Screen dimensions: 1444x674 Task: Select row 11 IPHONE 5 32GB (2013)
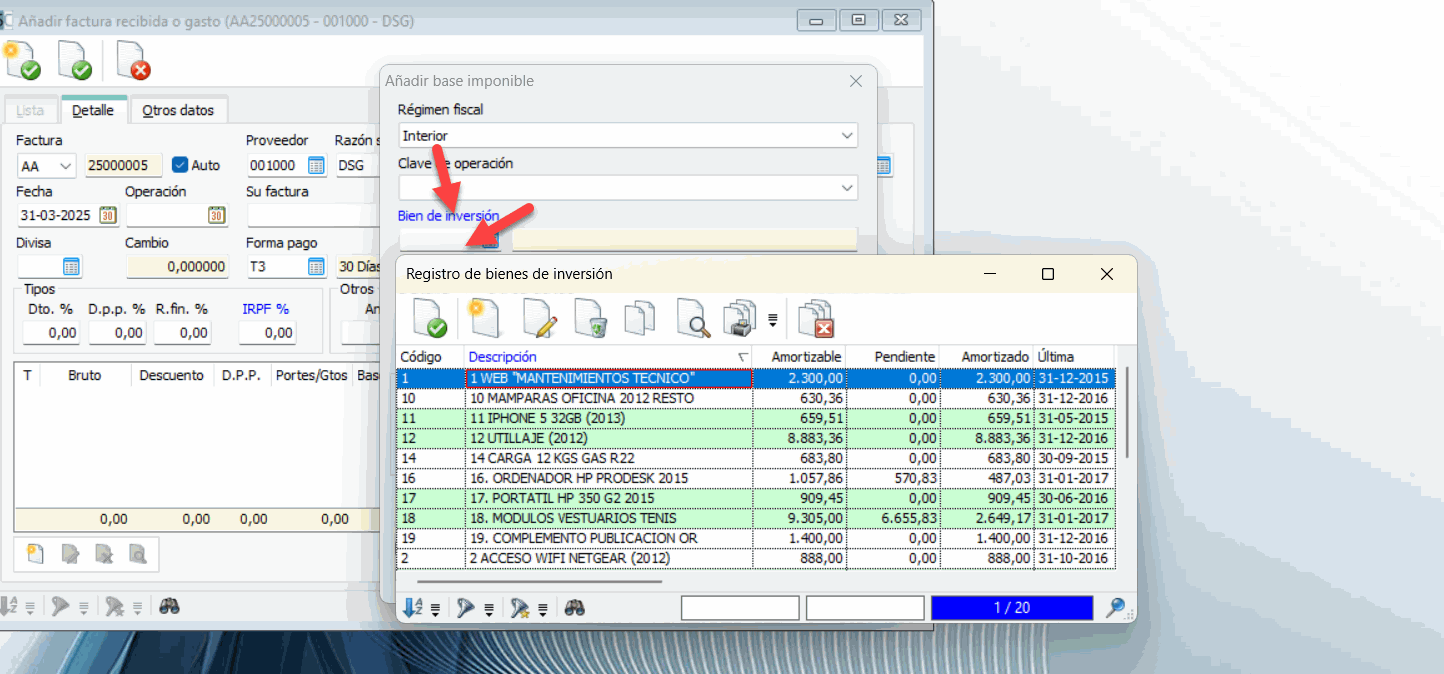click(755, 418)
